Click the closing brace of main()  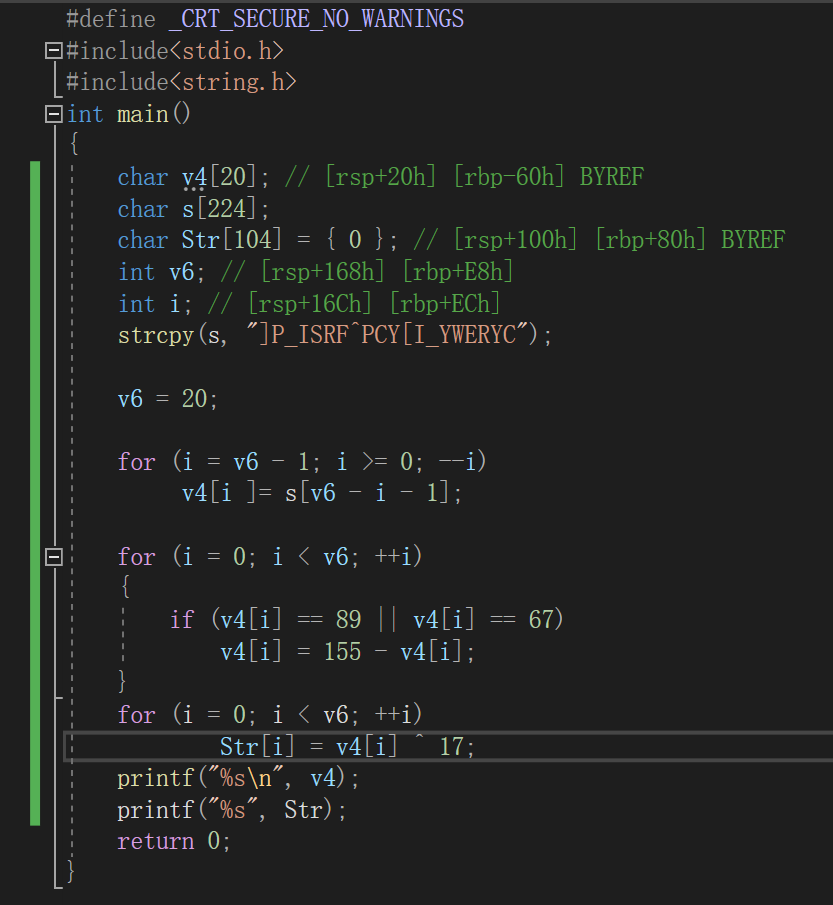(x=69, y=871)
